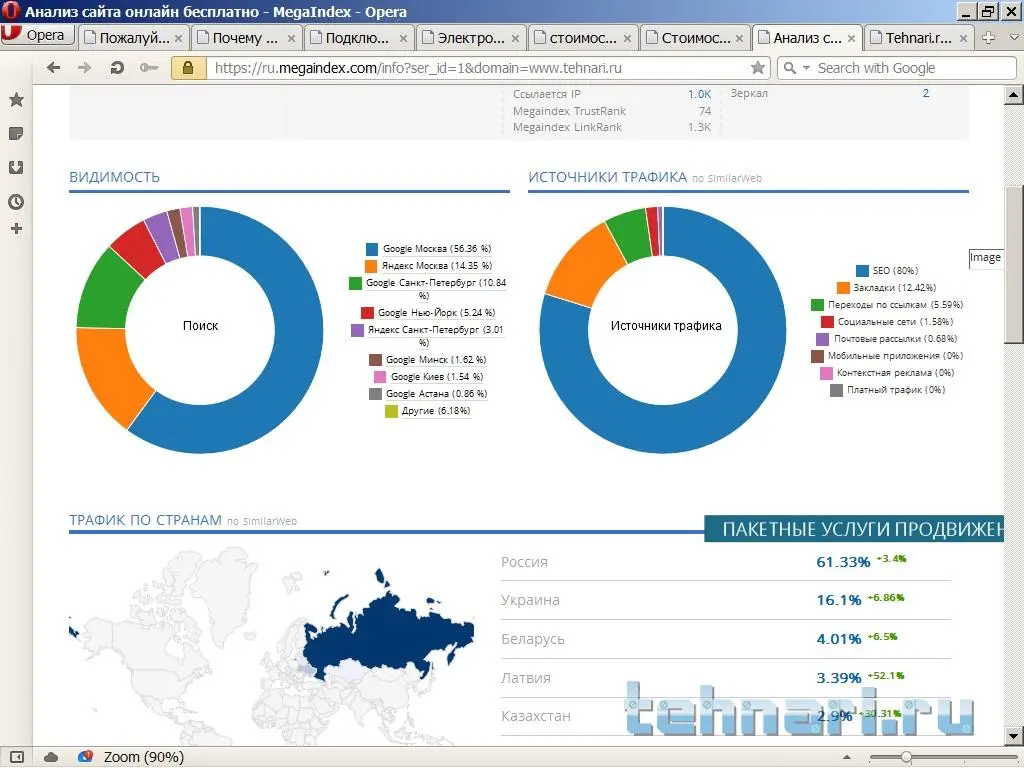Open the sidebar downloads panel
This screenshot has width=1024, height=768.
point(16,168)
